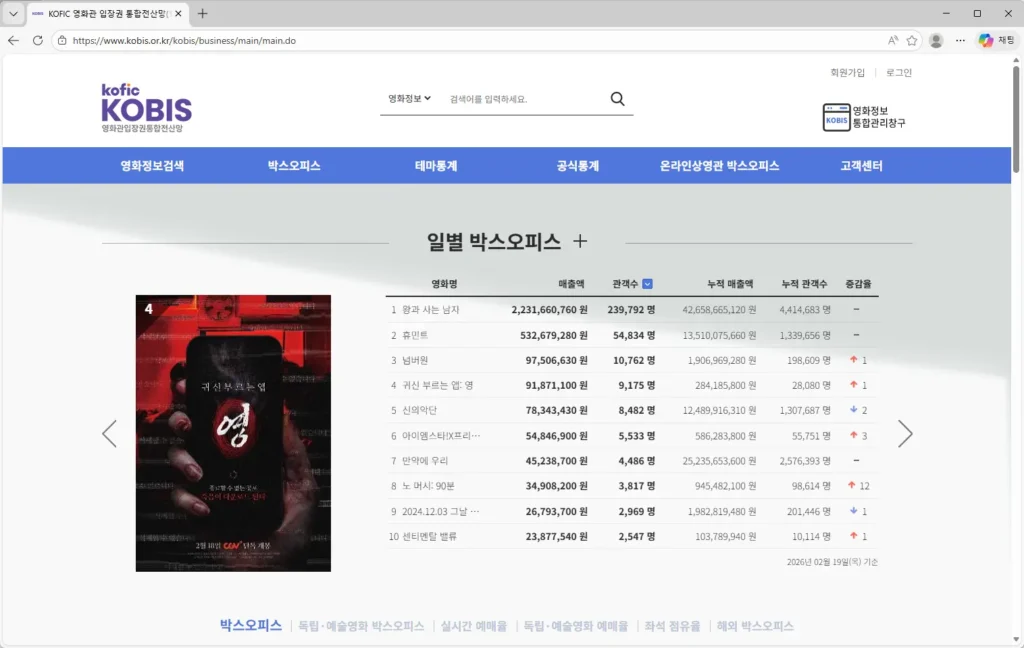Expand 일별 박스오피스 with the plus button
Screen dimensions: 1024x648
[578, 241]
